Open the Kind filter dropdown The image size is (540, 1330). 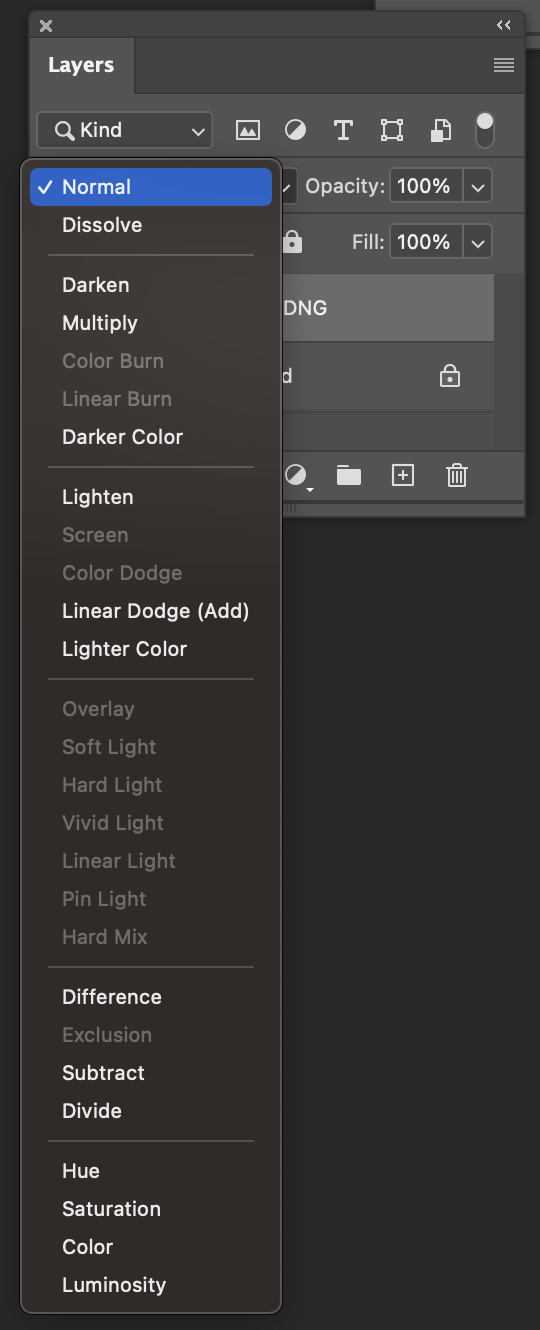(x=125, y=130)
